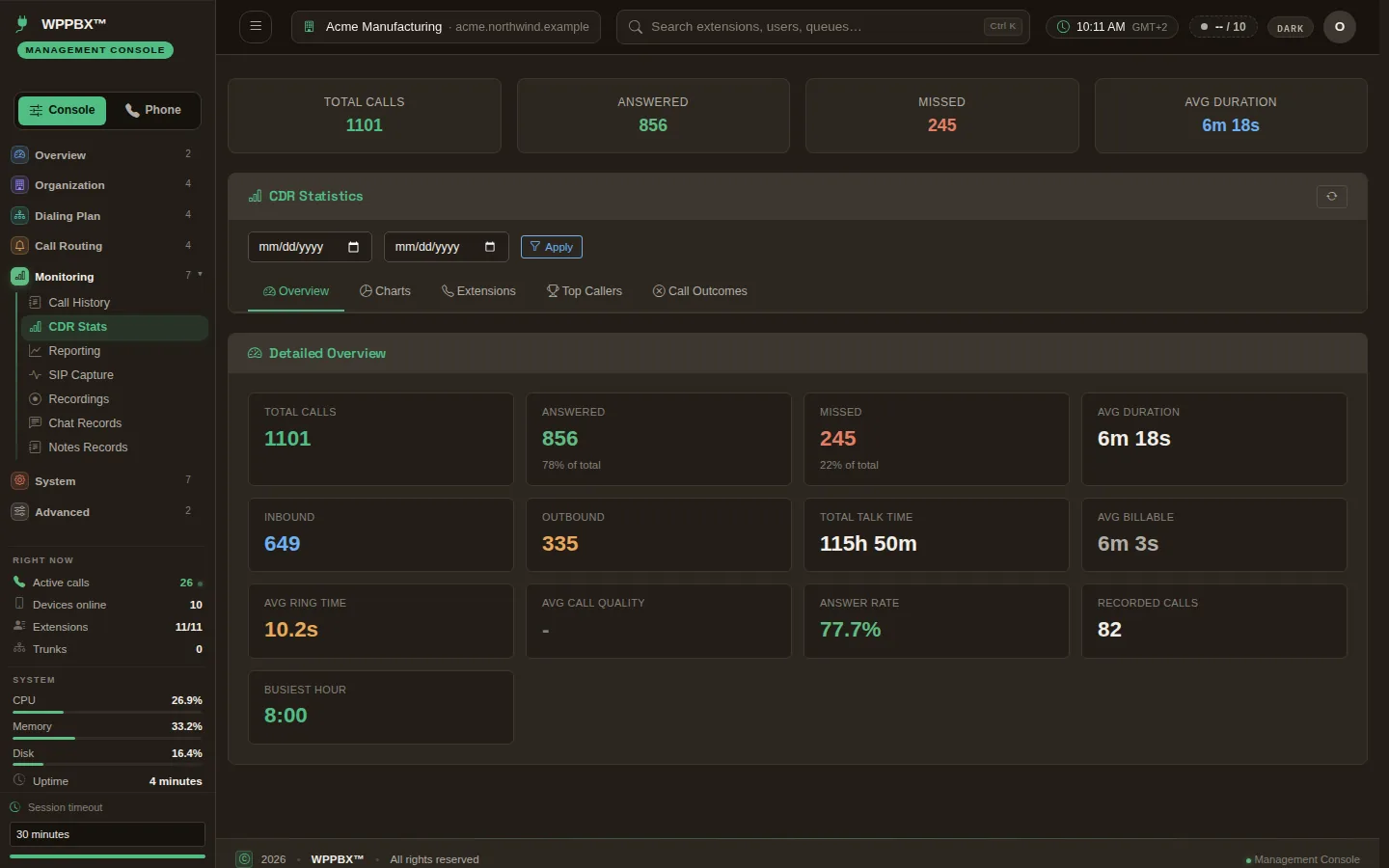Collapse the Monitoring section

(x=108, y=277)
